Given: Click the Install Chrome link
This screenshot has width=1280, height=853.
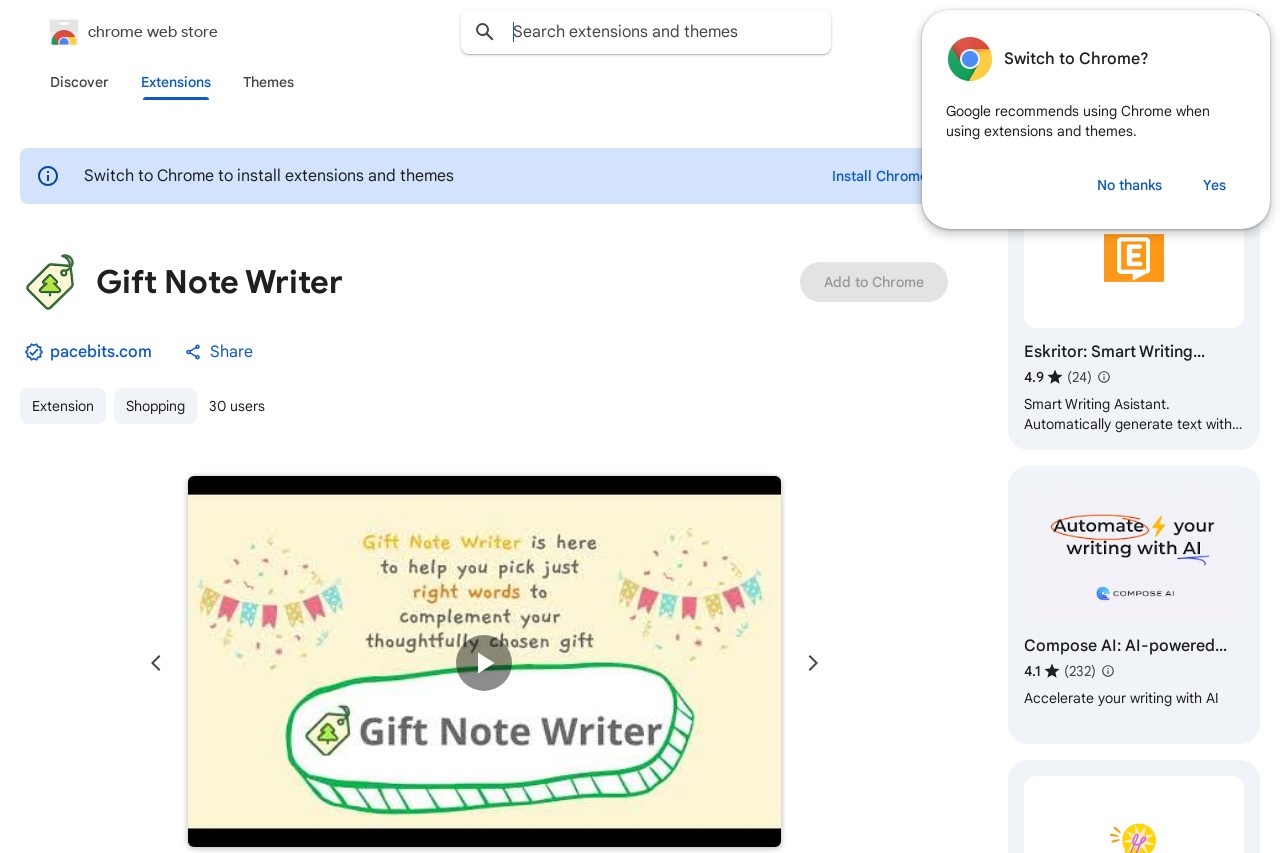Looking at the screenshot, I should (x=877, y=176).
